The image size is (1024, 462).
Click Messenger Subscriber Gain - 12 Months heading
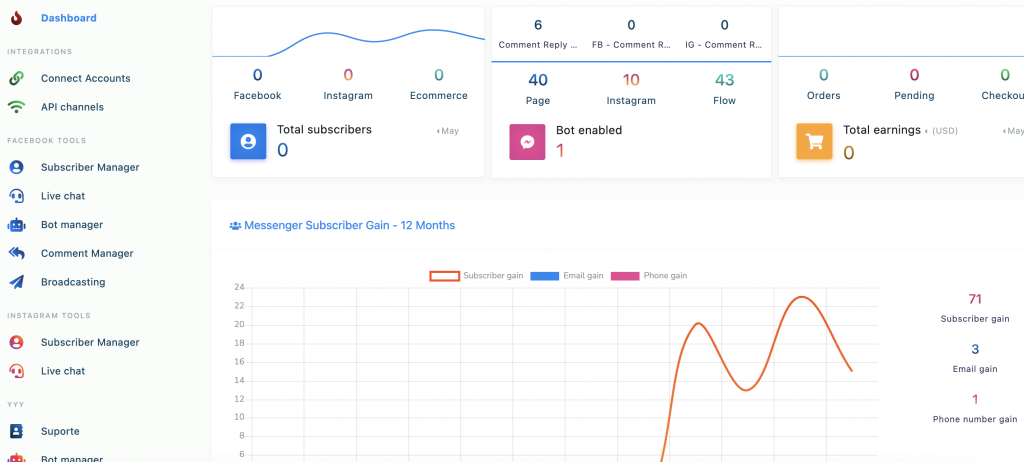click(x=349, y=225)
